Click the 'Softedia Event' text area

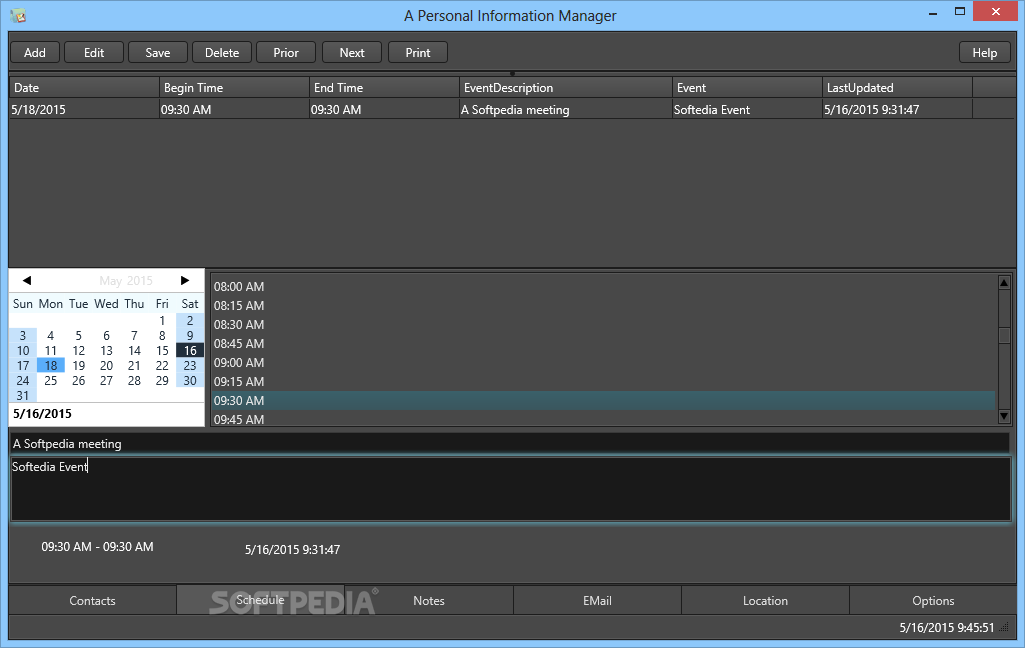[x=511, y=488]
